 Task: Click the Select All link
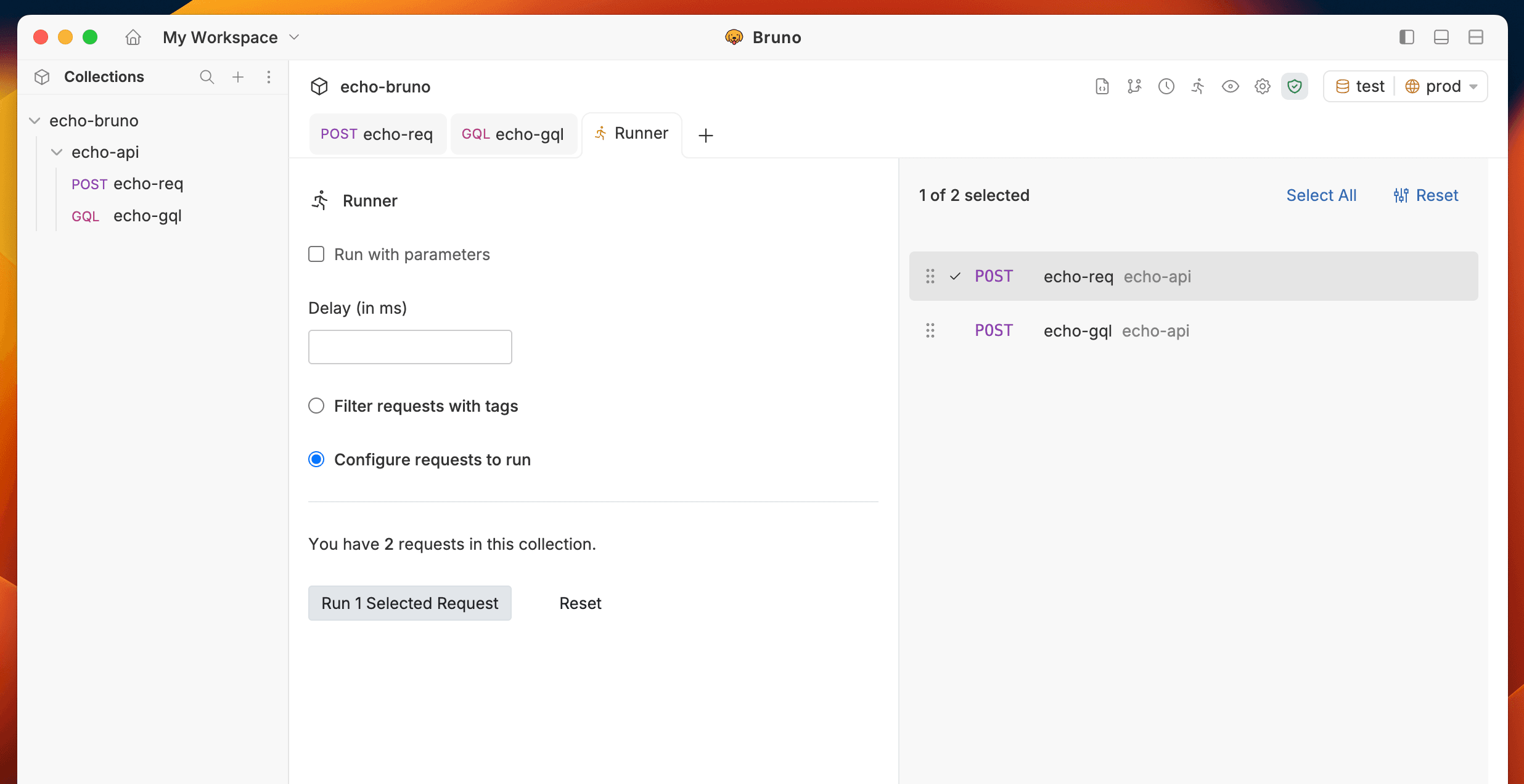coord(1321,195)
